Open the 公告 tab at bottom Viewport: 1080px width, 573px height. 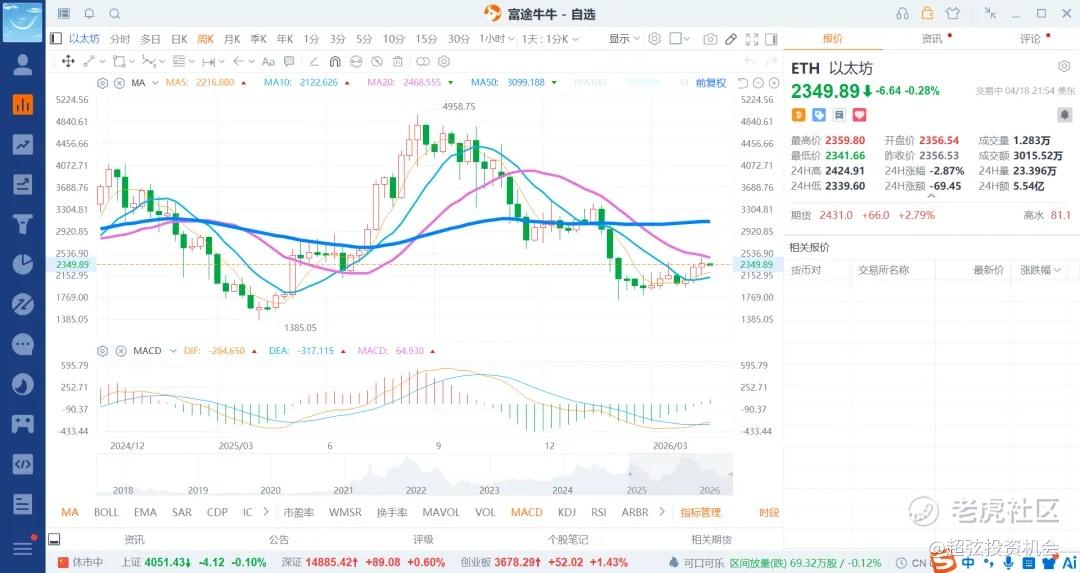[x=279, y=539]
